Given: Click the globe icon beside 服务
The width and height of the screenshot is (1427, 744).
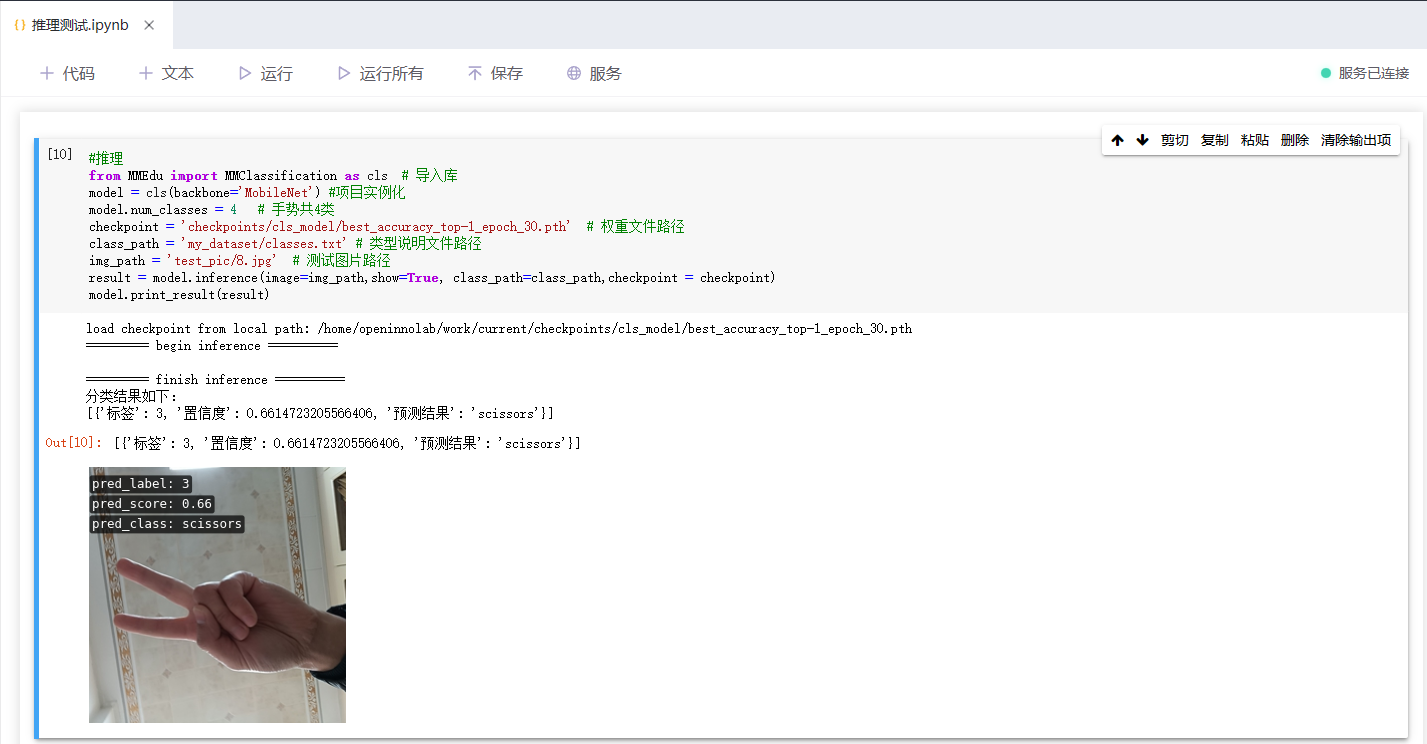Looking at the screenshot, I should point(574,73).
